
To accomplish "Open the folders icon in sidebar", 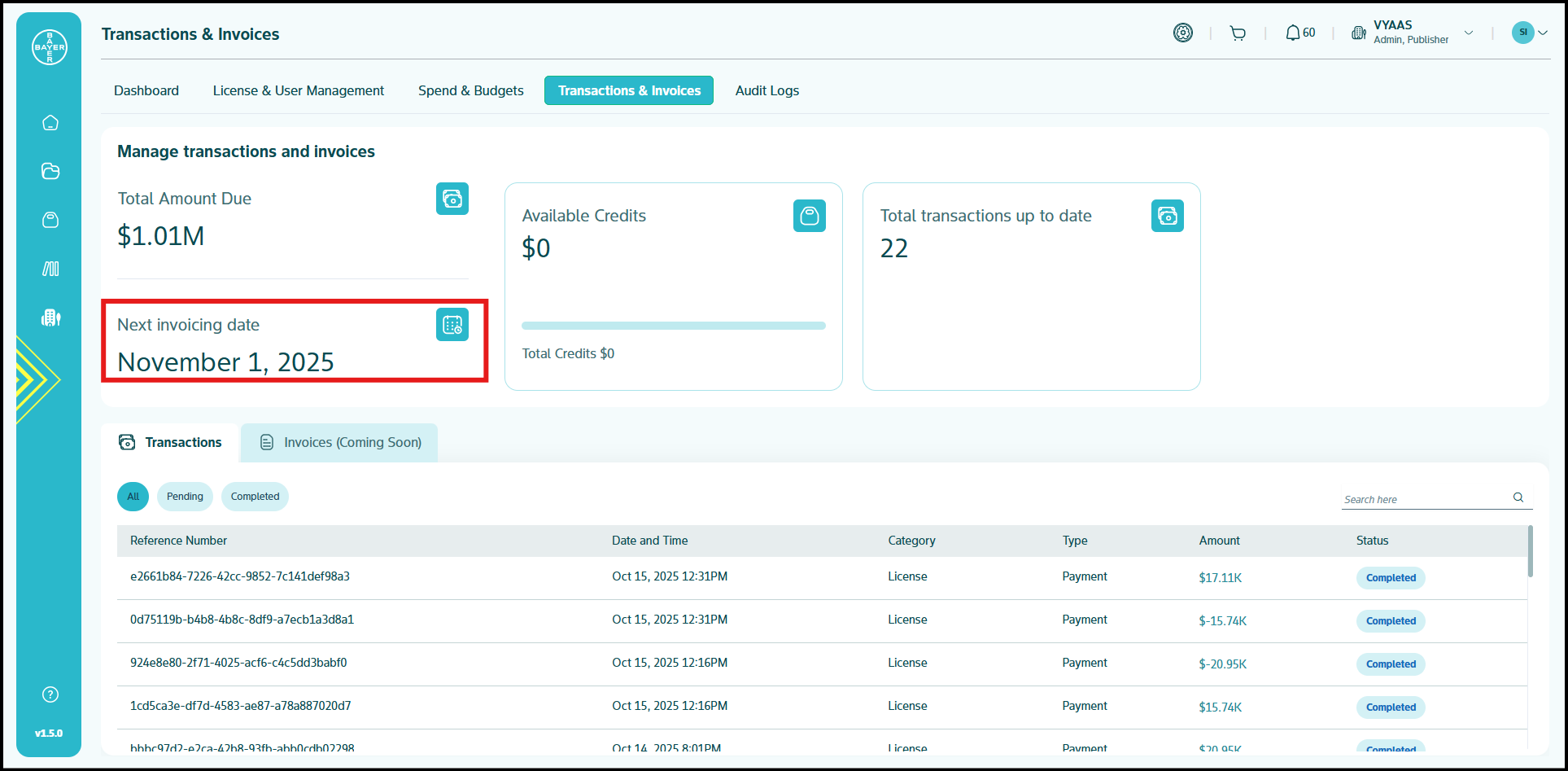I will (x=50, y=171).
